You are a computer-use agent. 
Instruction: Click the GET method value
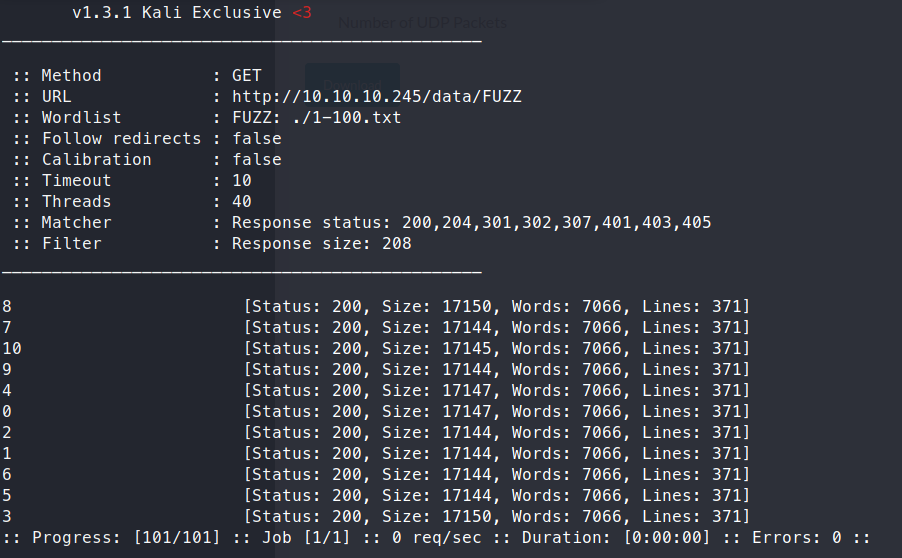tap(246, 76)
